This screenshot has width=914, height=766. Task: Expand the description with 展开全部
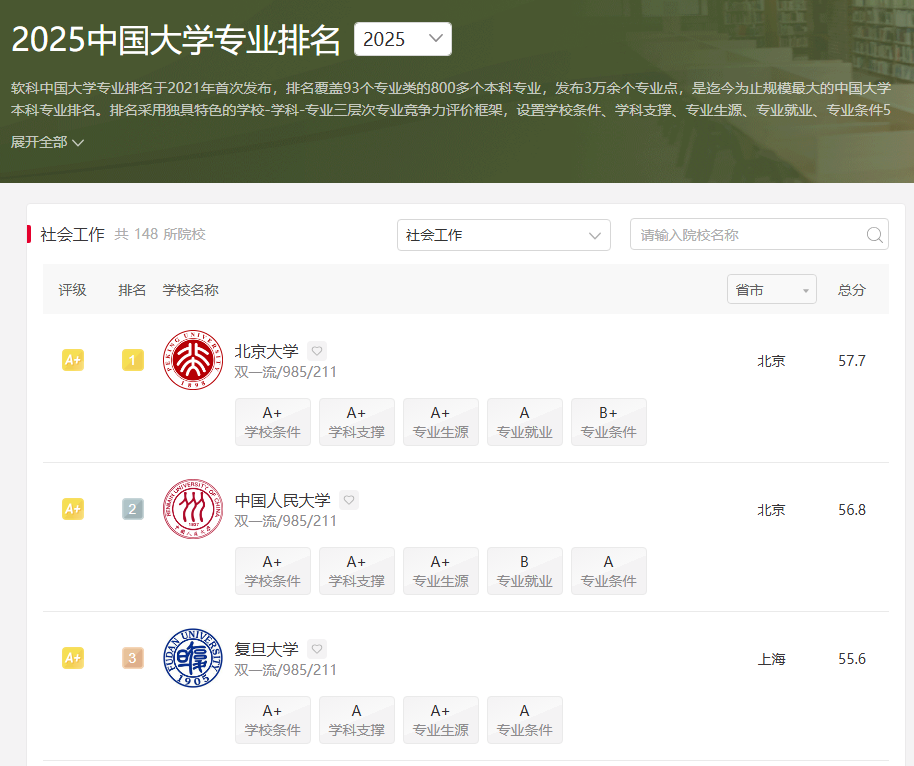[47, 142]
